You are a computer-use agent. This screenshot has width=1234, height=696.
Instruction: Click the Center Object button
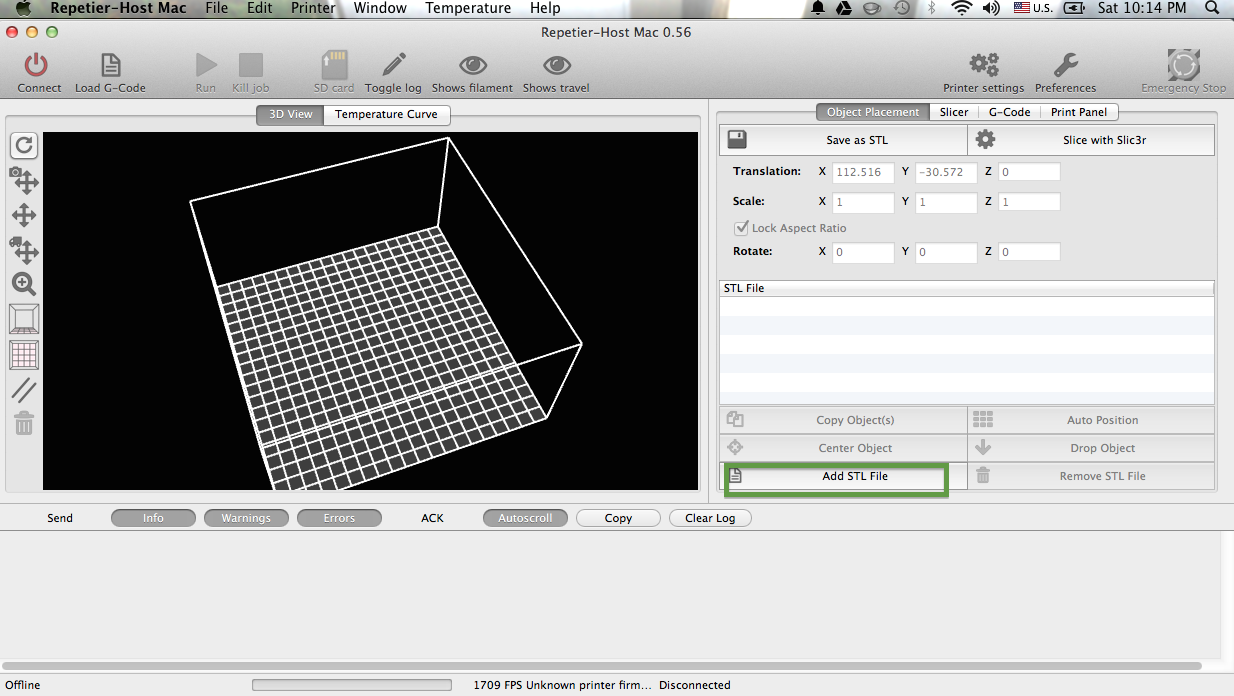843,448
